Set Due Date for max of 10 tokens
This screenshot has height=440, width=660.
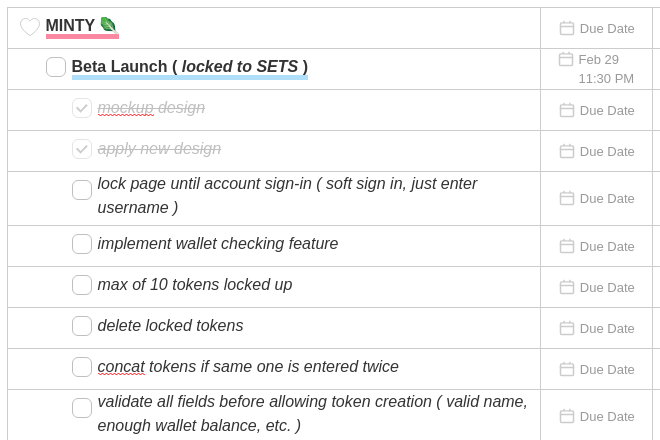point(597,288)
